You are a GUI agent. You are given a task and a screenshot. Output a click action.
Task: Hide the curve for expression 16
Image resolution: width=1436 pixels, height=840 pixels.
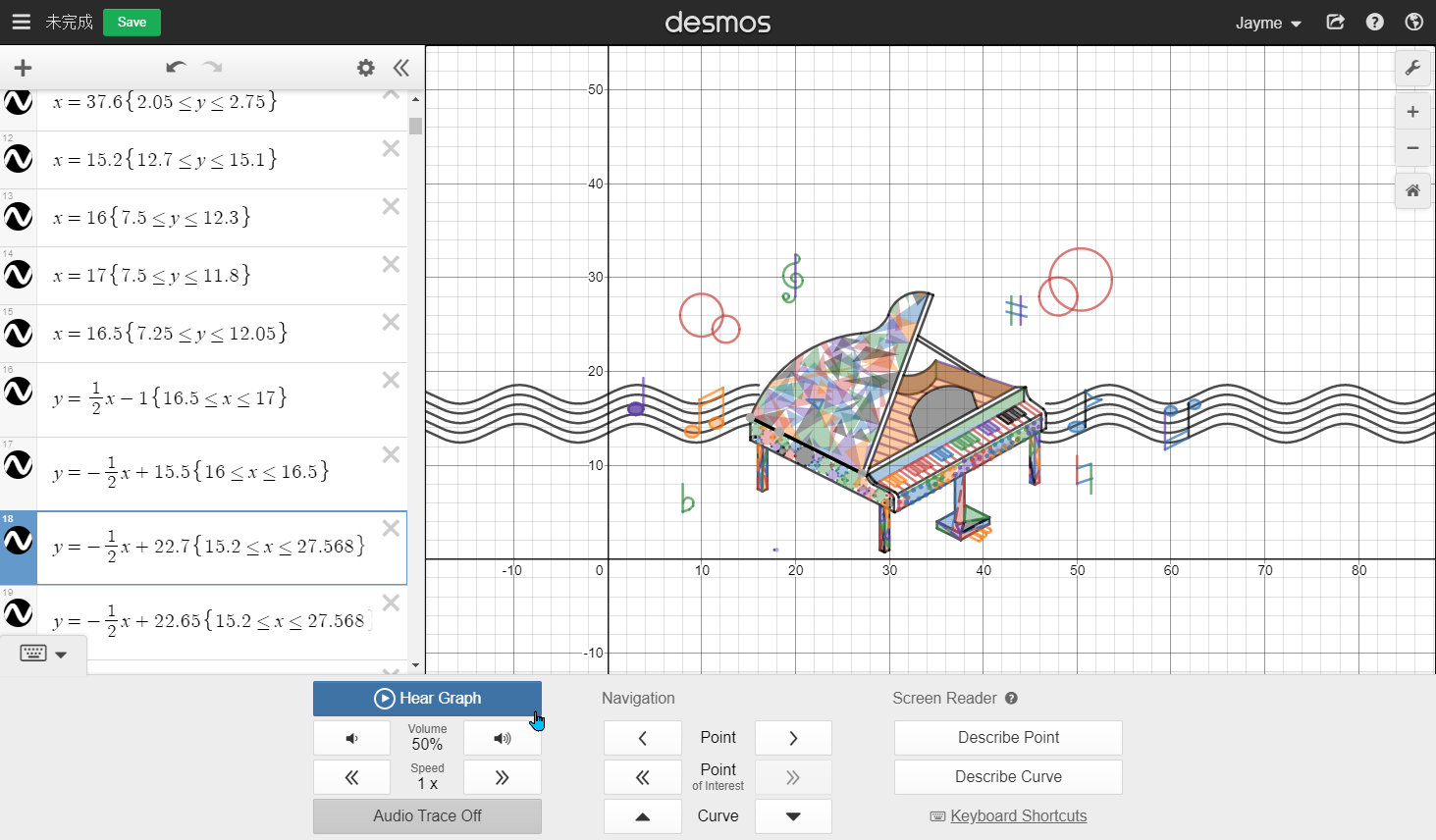coord(19,392)
